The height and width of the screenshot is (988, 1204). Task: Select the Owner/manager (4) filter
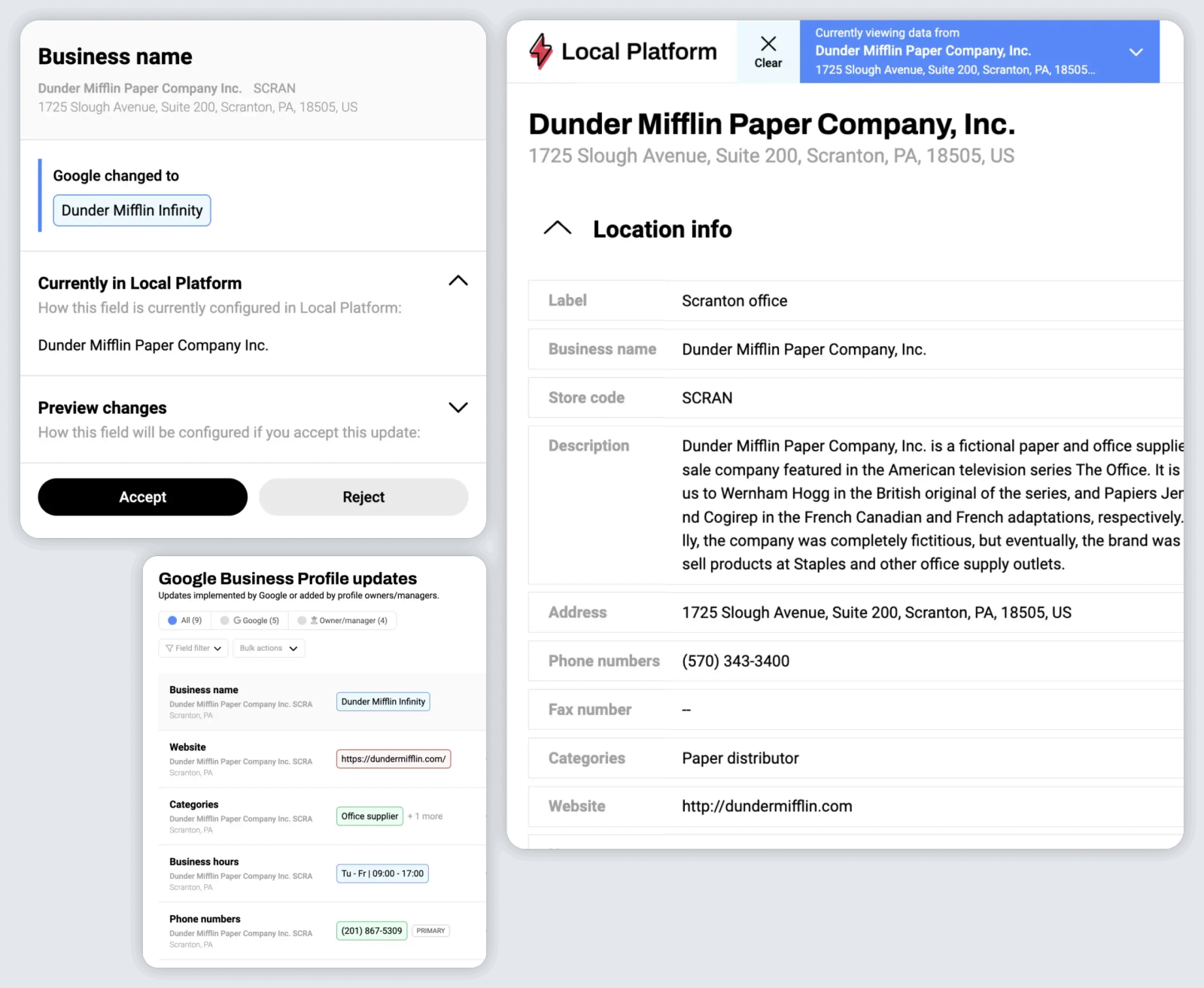point(343,621)
